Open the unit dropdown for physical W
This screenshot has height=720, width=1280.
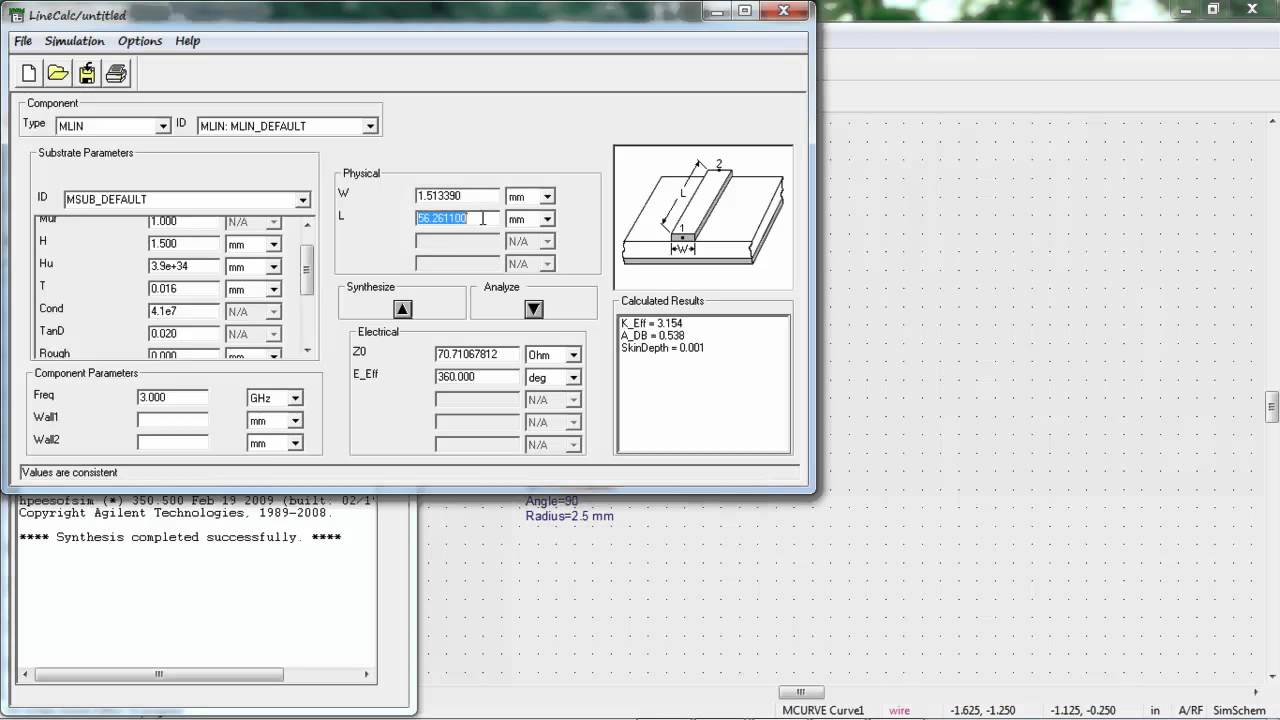(x=547, y=197)
